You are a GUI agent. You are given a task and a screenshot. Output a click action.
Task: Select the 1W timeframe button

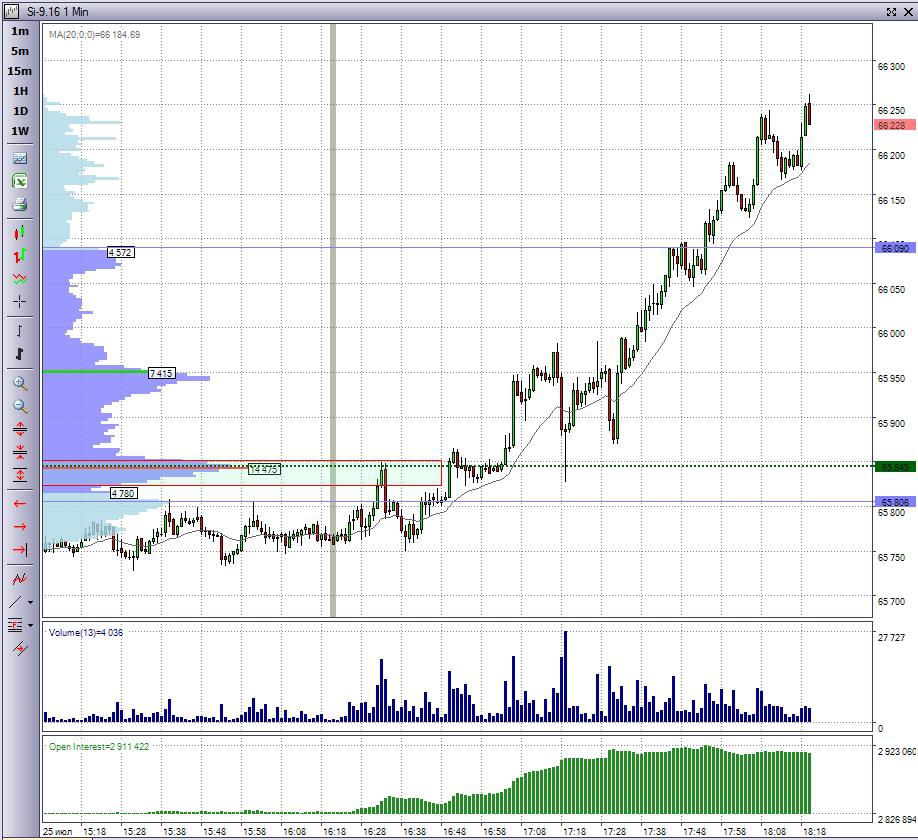tap(20, 131)
